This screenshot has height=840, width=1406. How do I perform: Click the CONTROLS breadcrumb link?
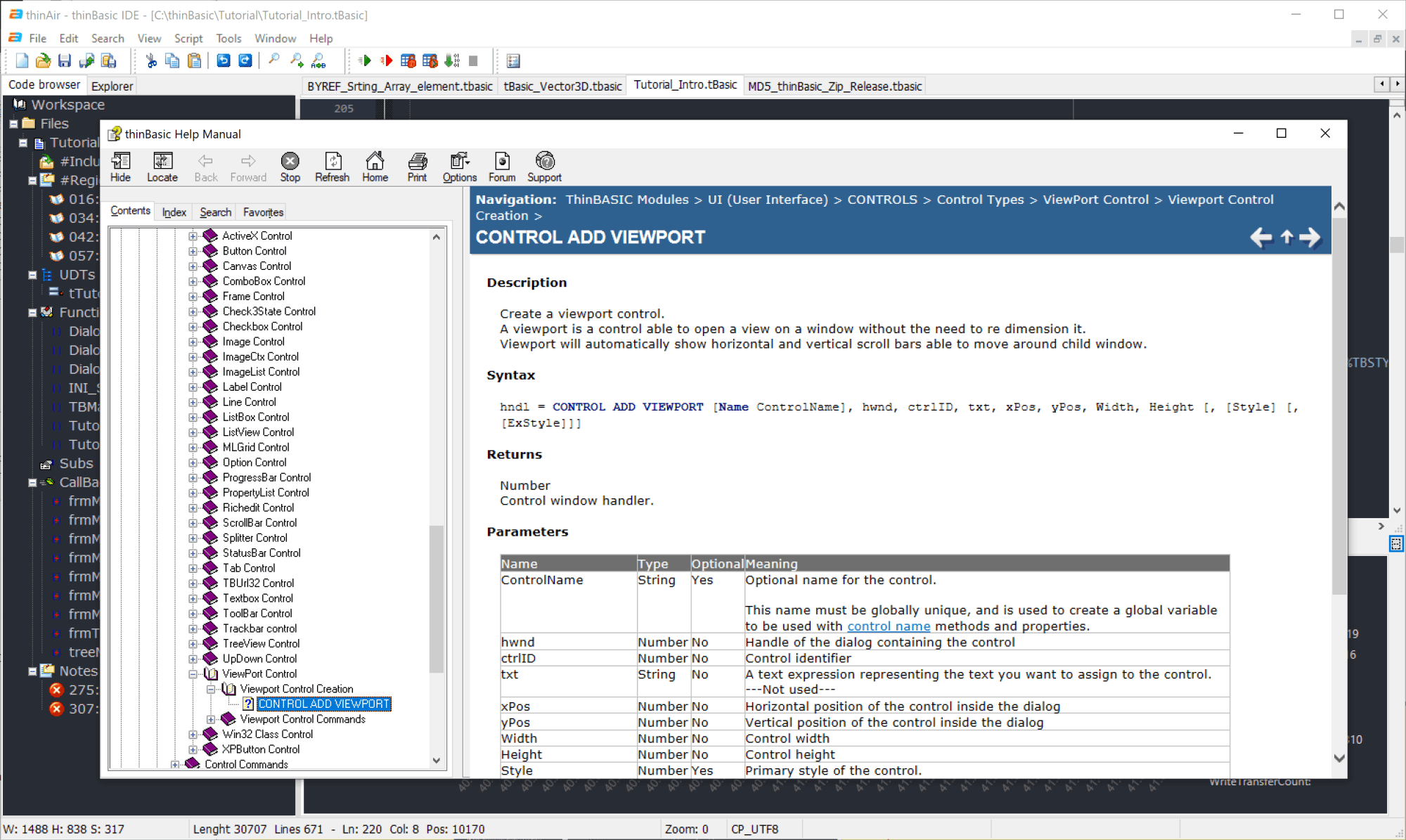tap(882, 200)
